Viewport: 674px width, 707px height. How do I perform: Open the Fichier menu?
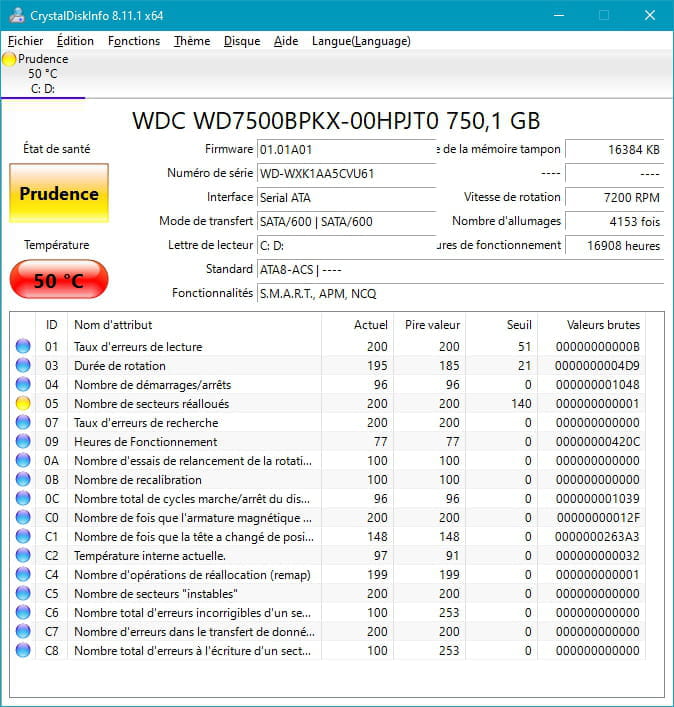pyautogui.click(x=25, y=41)
